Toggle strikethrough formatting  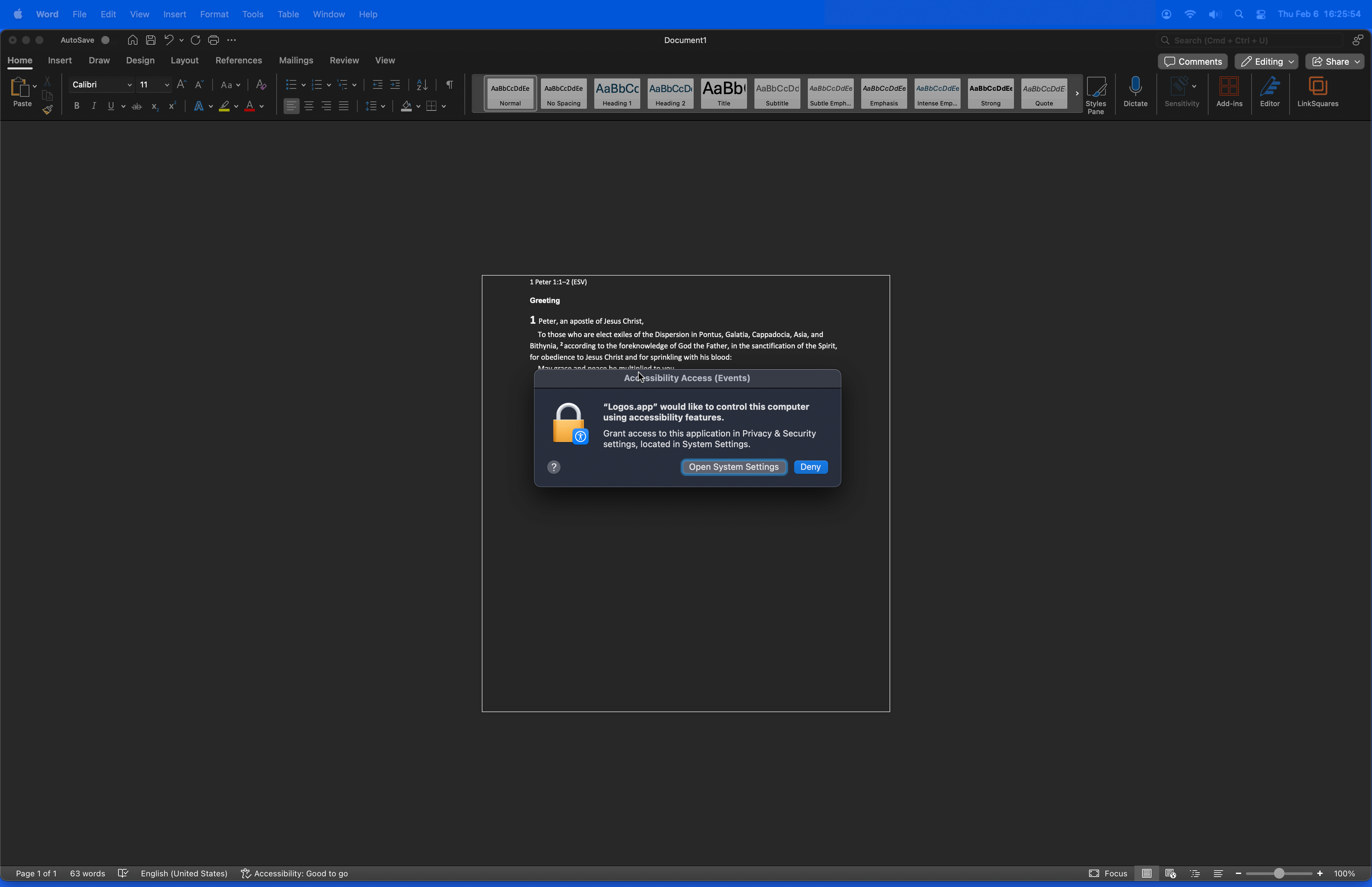coord(137,106)
